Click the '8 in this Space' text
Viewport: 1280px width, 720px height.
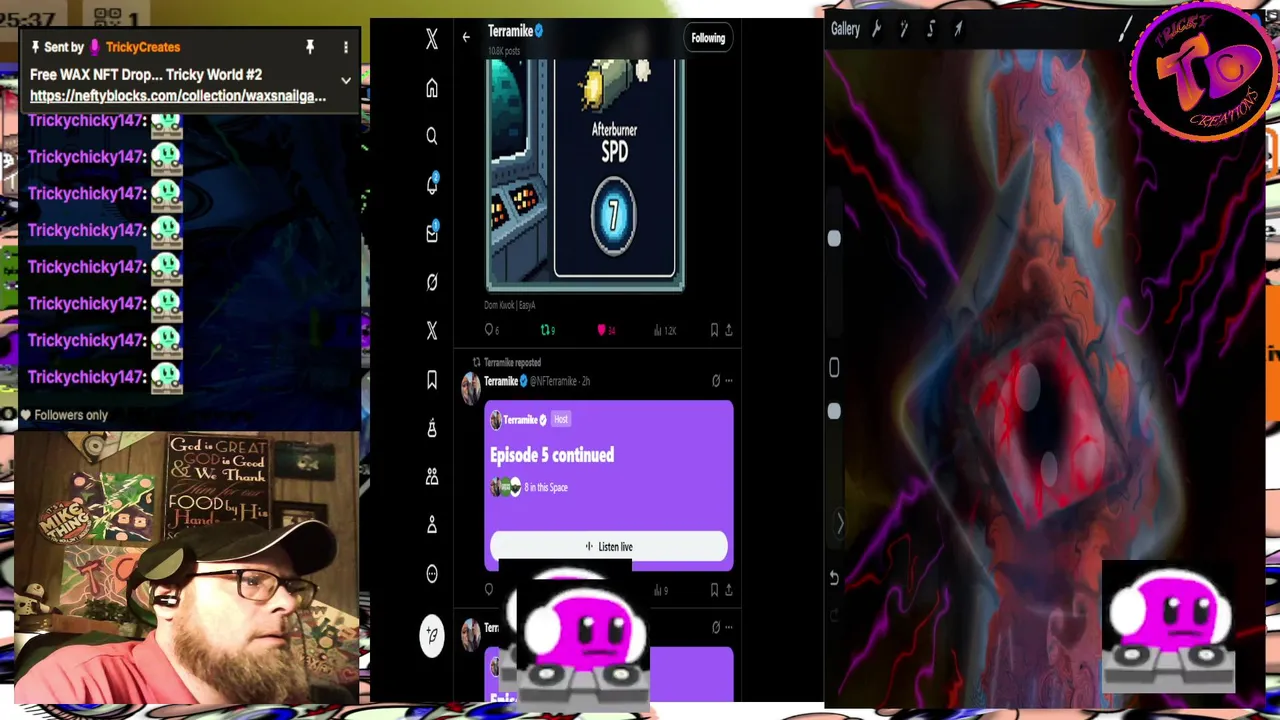(546, 488)
